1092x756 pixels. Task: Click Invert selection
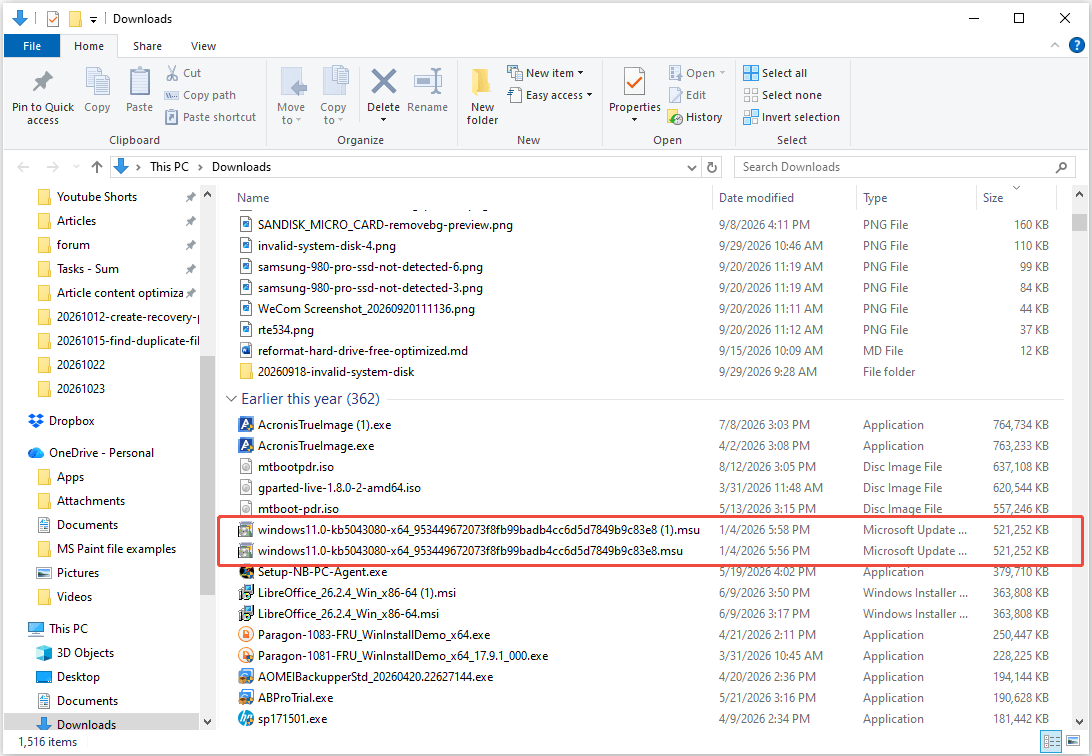[791, 117]
